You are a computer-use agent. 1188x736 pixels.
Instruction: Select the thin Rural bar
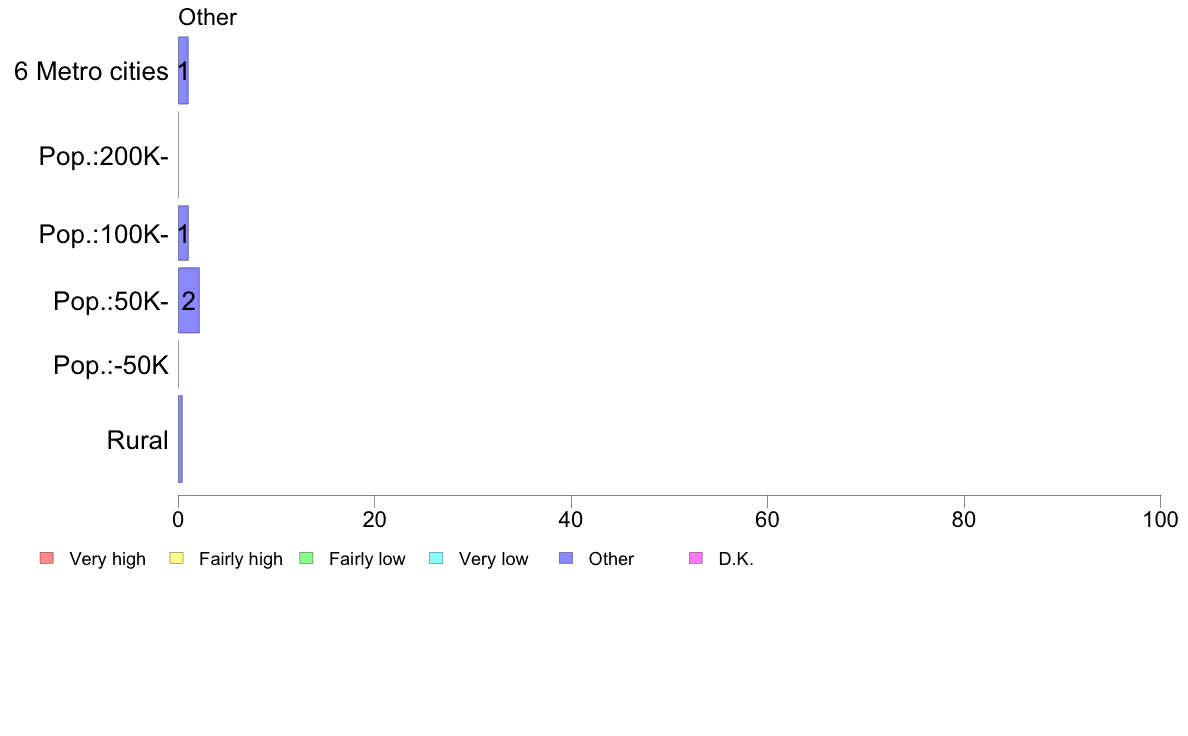point(180,439)
